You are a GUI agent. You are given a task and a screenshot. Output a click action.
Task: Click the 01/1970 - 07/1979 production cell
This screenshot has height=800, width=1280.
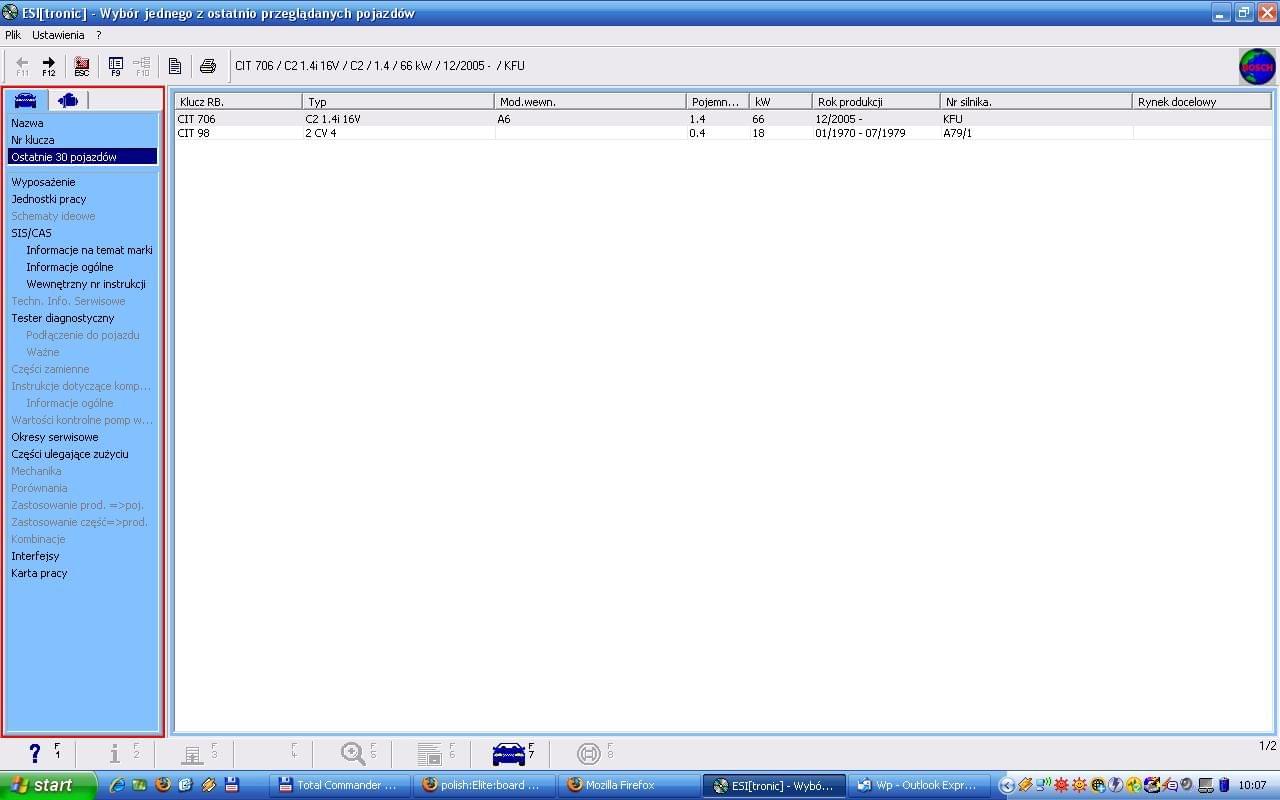pyautogui.click(x=876, y=133)
